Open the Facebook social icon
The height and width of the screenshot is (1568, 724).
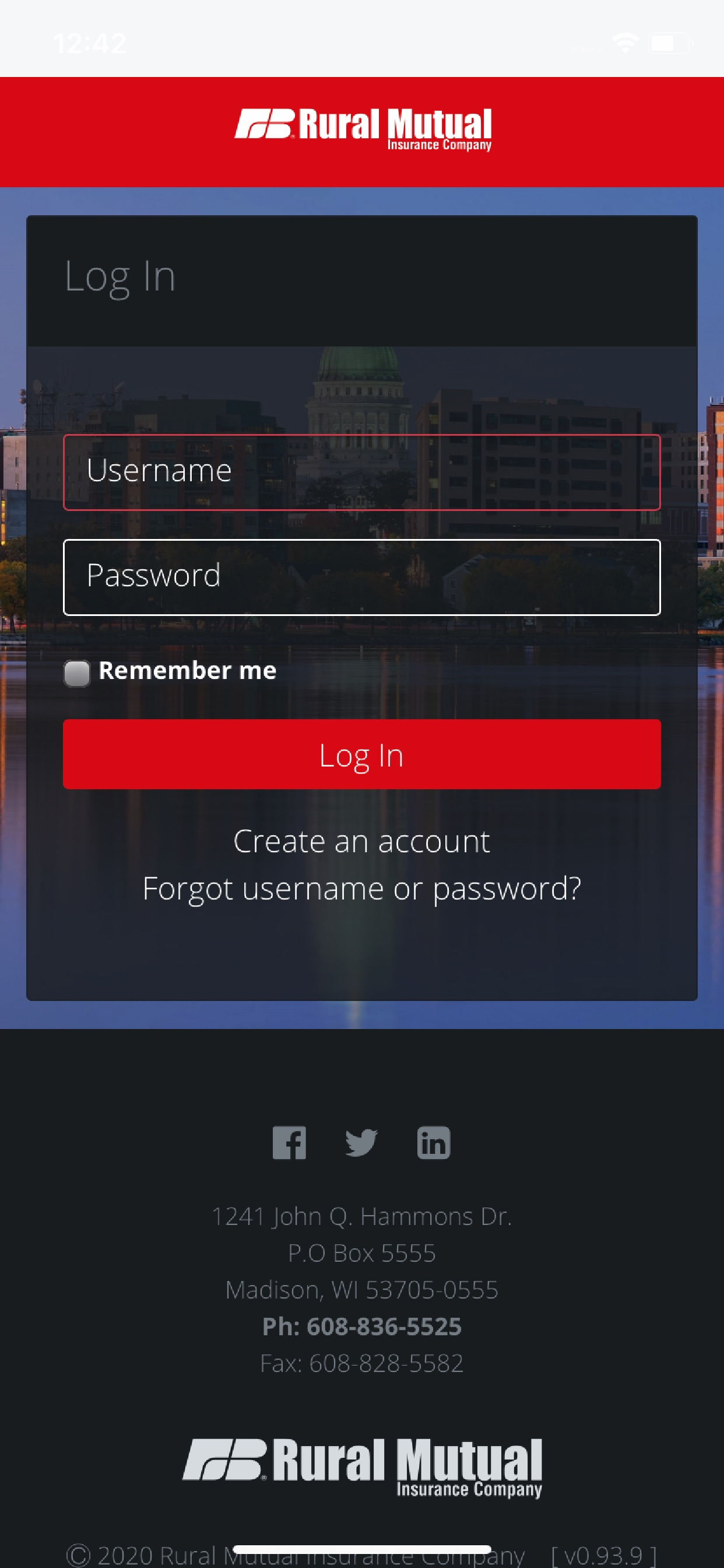[x=289, y=1143]
